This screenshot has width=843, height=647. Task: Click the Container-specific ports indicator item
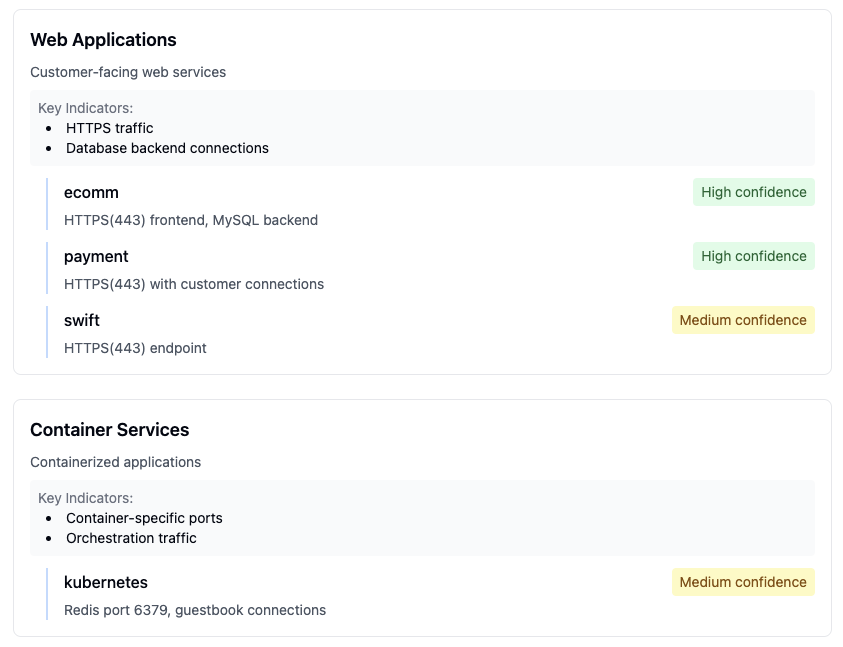point(143,518)
